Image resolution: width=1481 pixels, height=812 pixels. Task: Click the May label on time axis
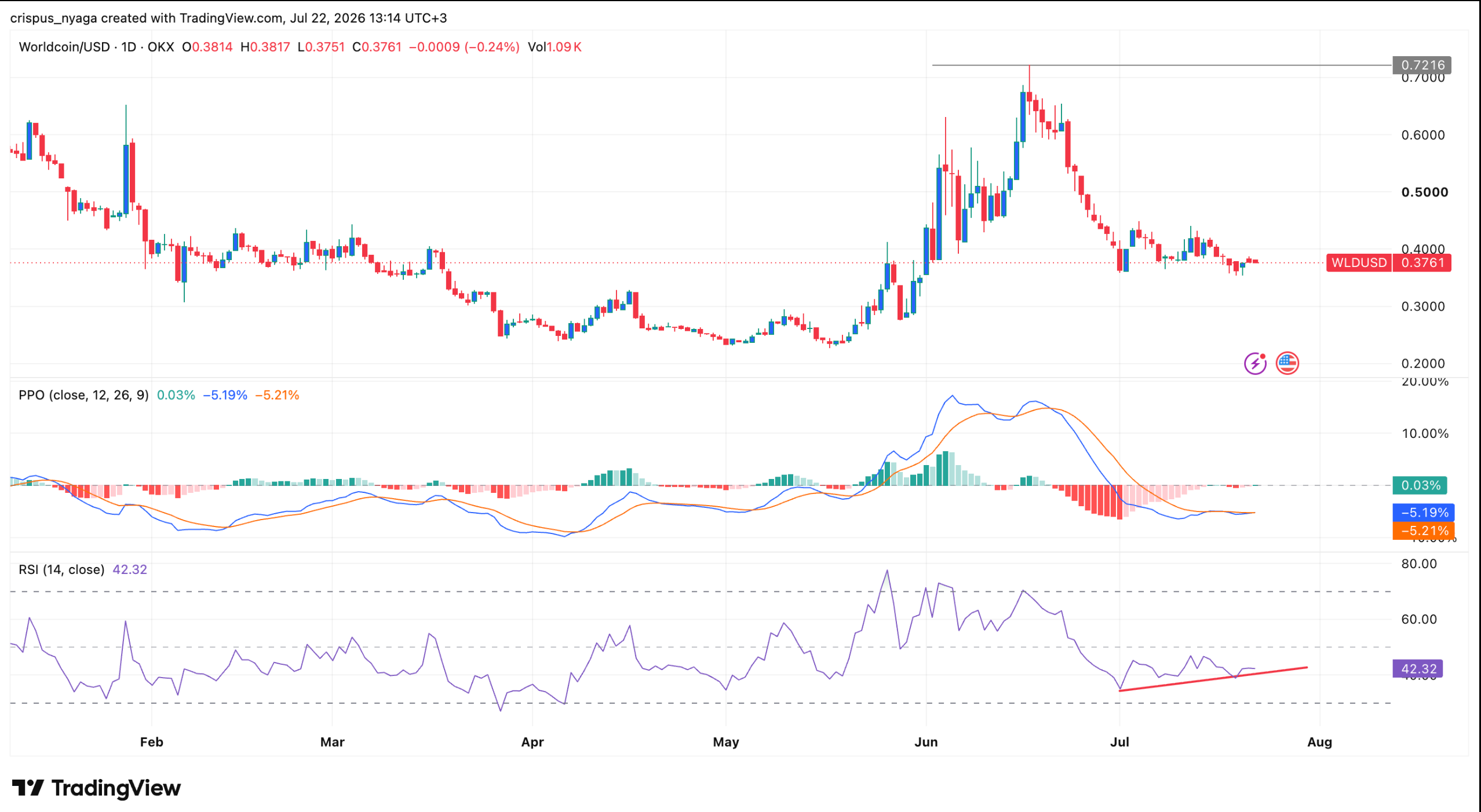(726, 742)
